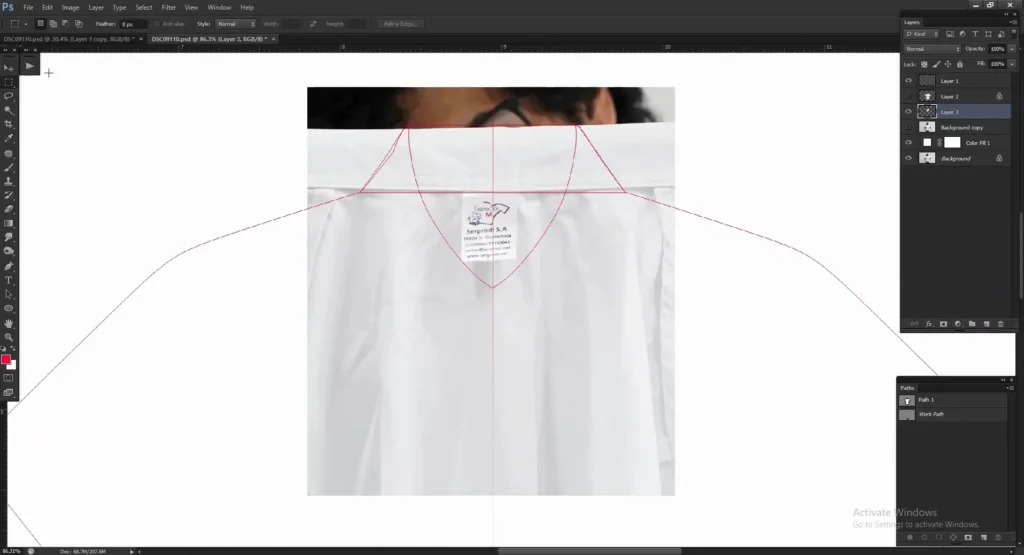
Task: Select the Horizontal Type tool
Action: coord(9,280)
